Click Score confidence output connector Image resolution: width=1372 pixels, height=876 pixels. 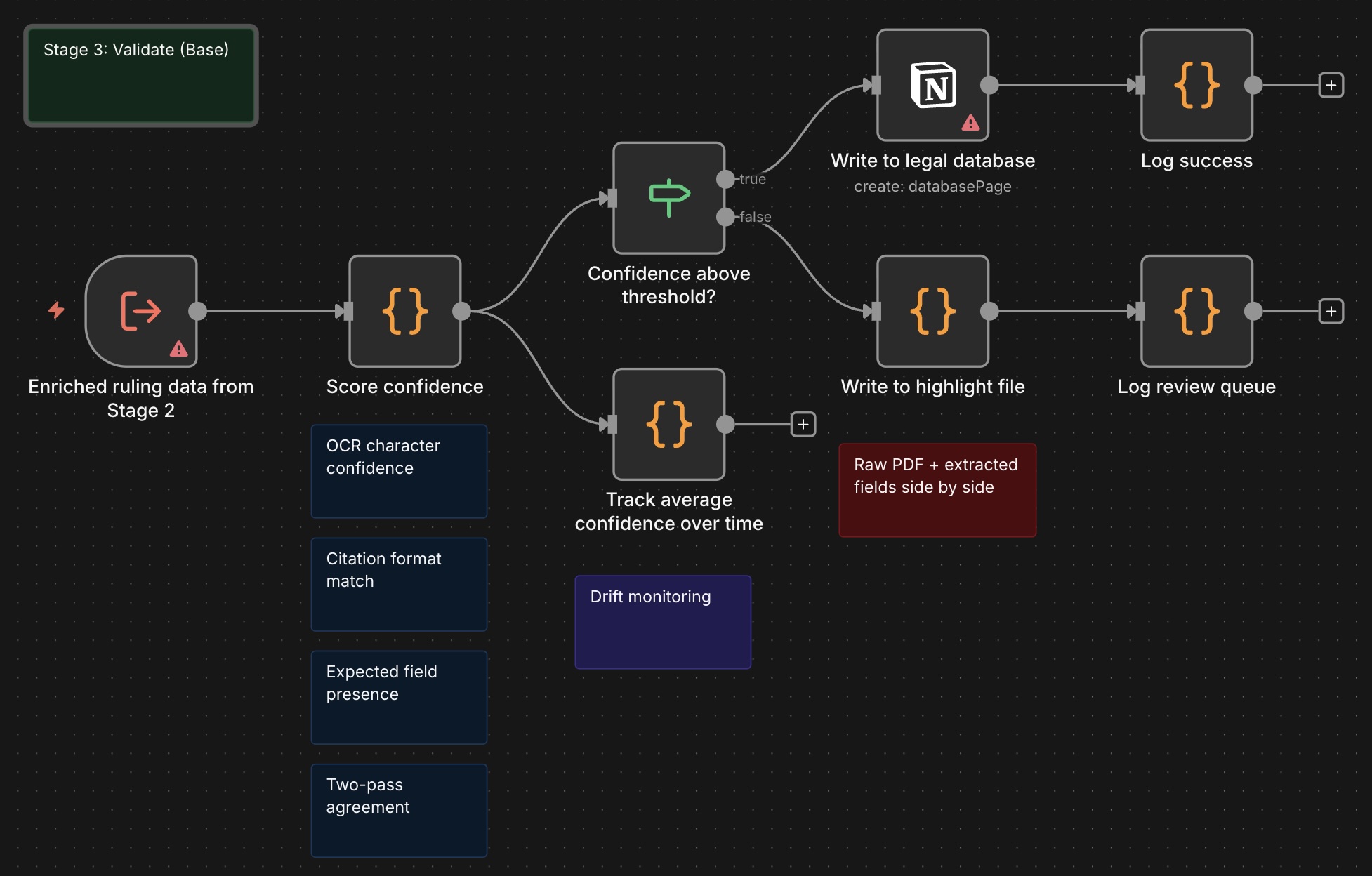461,311
